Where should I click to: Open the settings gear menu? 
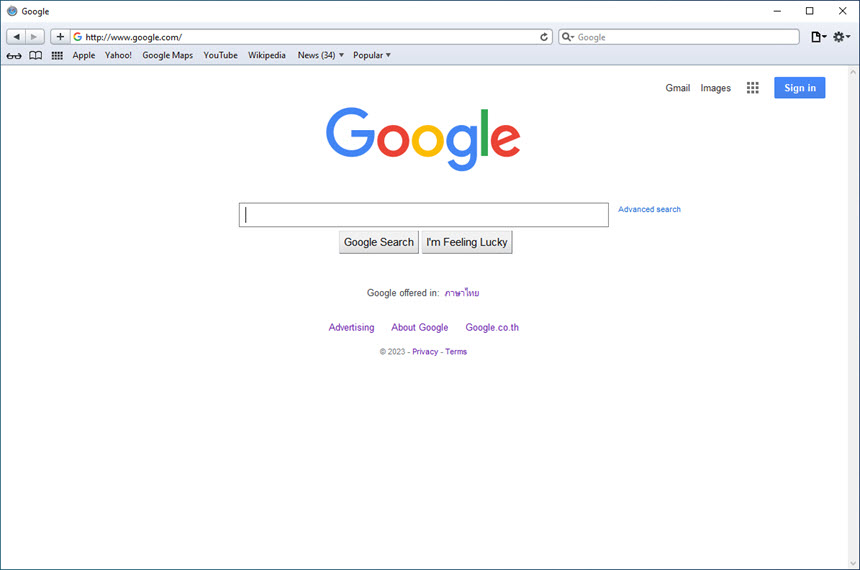click(841, 37)
